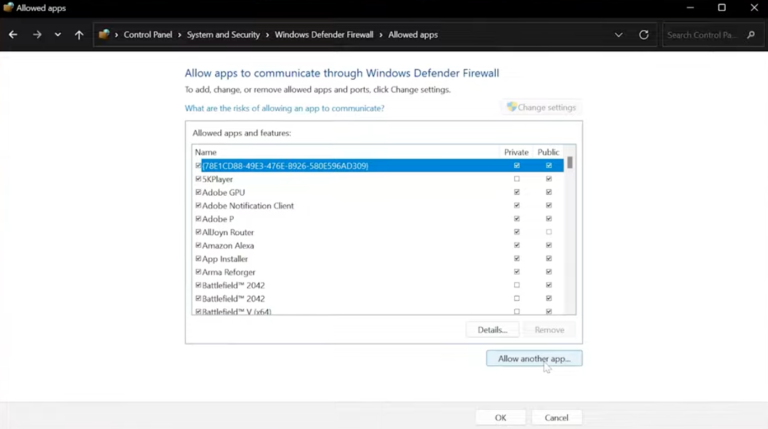Click the Details button
This screenshot has height=429, width=768.
coord(492,330)
